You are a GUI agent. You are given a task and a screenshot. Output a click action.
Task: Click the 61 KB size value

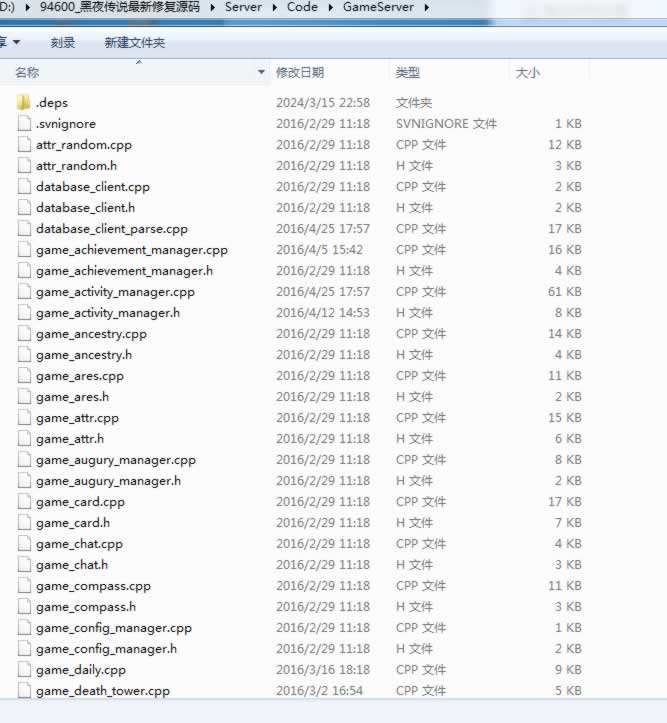coord(565,291)
